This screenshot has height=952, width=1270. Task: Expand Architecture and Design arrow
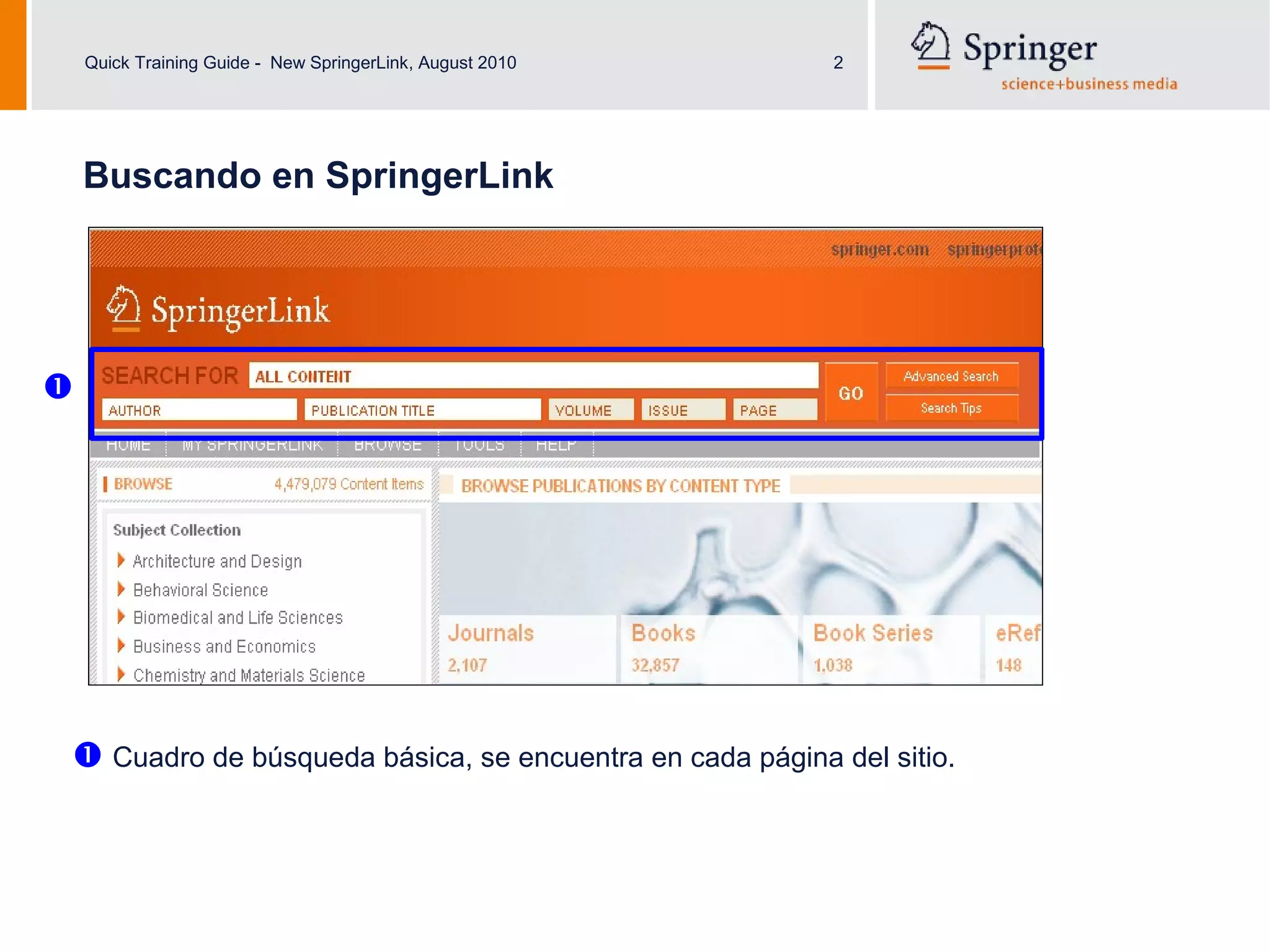coord(121,561)
